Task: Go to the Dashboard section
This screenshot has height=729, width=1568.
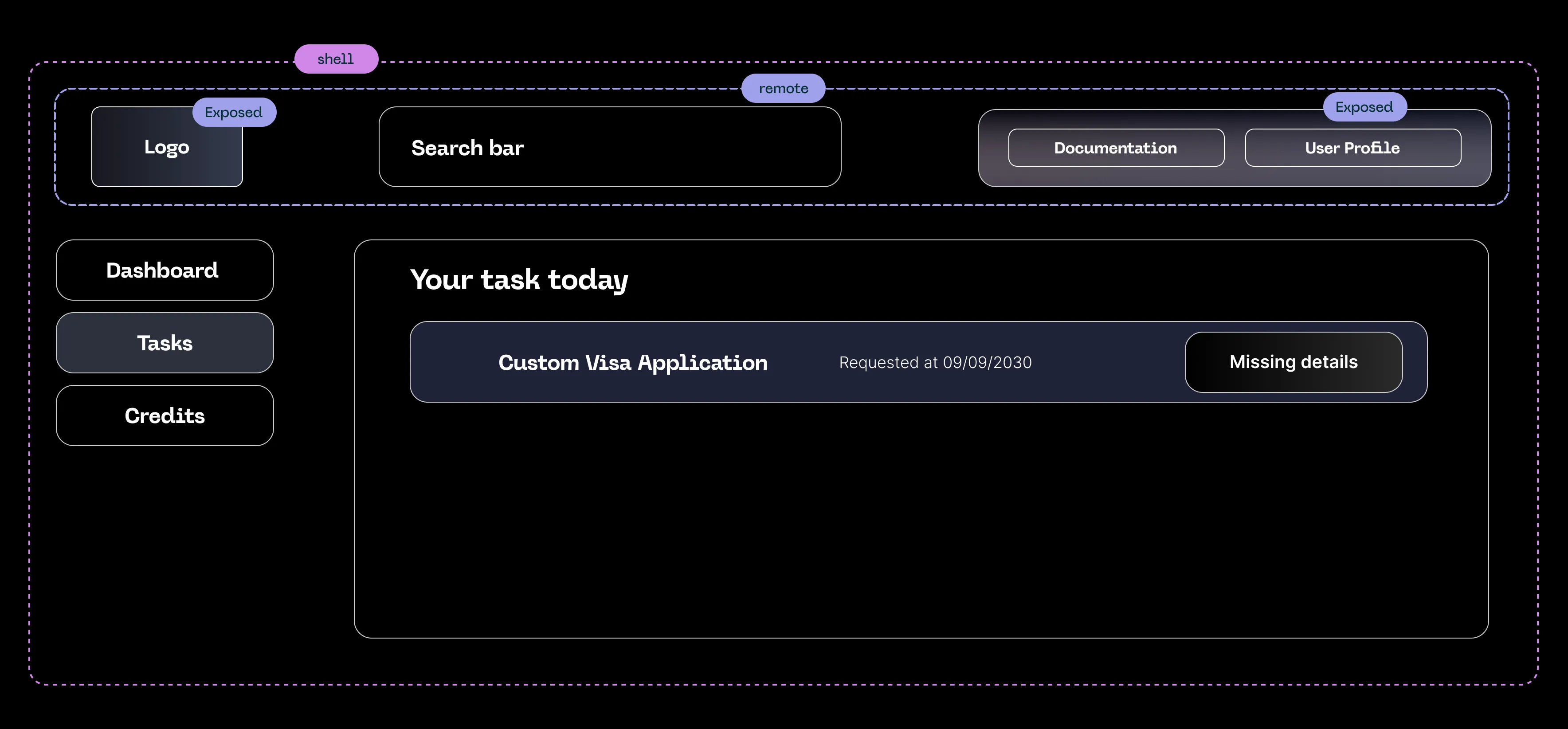Action: (x=165, y=270)
